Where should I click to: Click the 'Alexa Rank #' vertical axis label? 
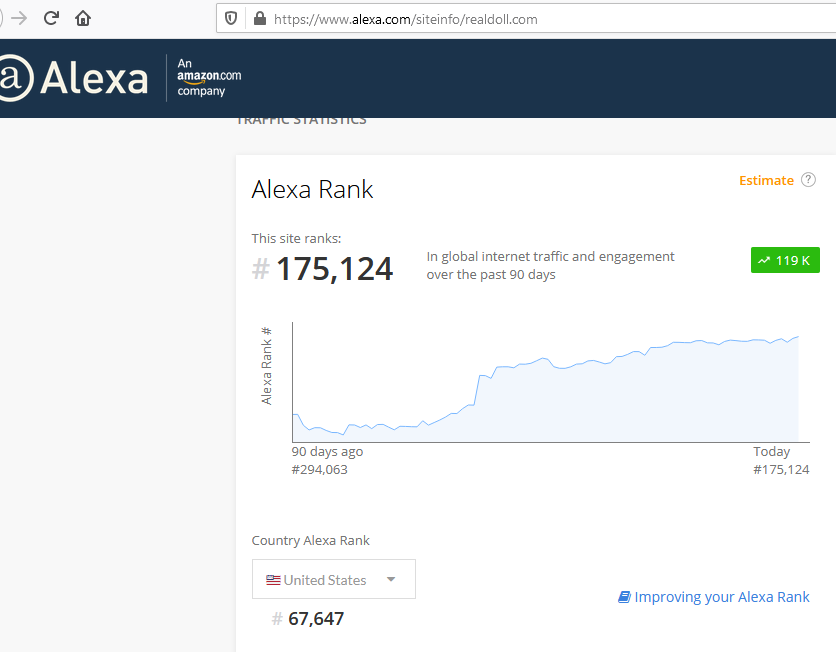pyautogui.click(x=267, y=366)
